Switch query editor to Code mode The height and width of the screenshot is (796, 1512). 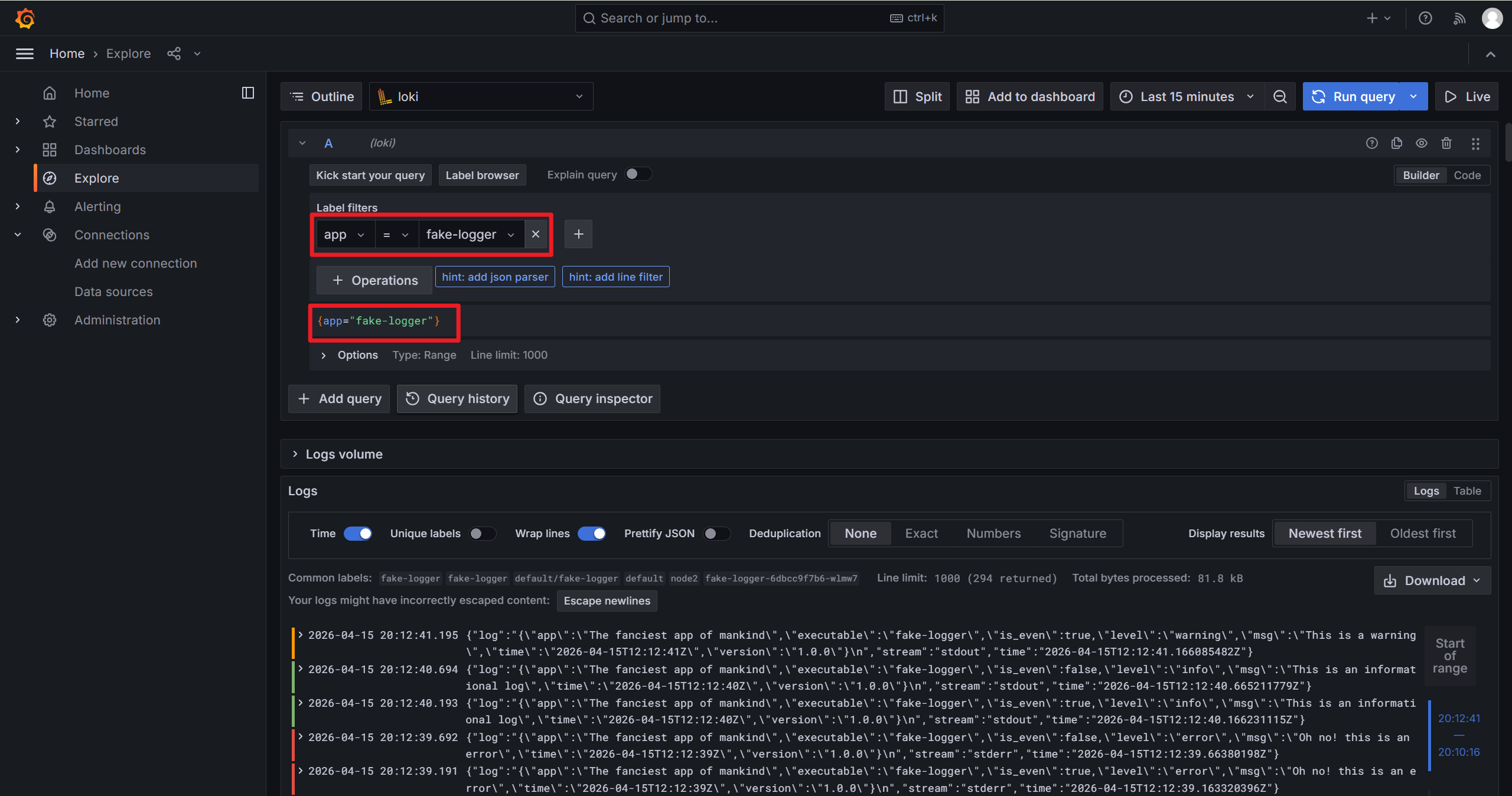click(x=1467, y=176)
